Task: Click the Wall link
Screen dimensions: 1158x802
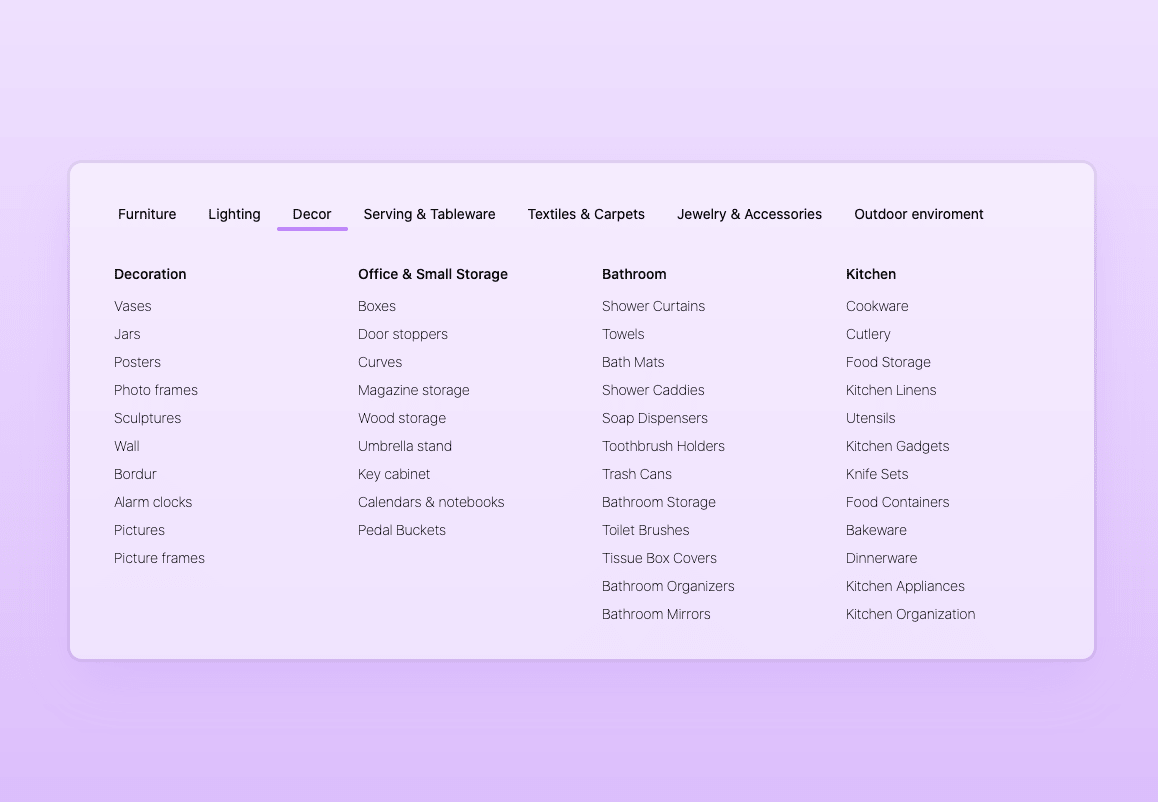Action: tap(126, 446)
